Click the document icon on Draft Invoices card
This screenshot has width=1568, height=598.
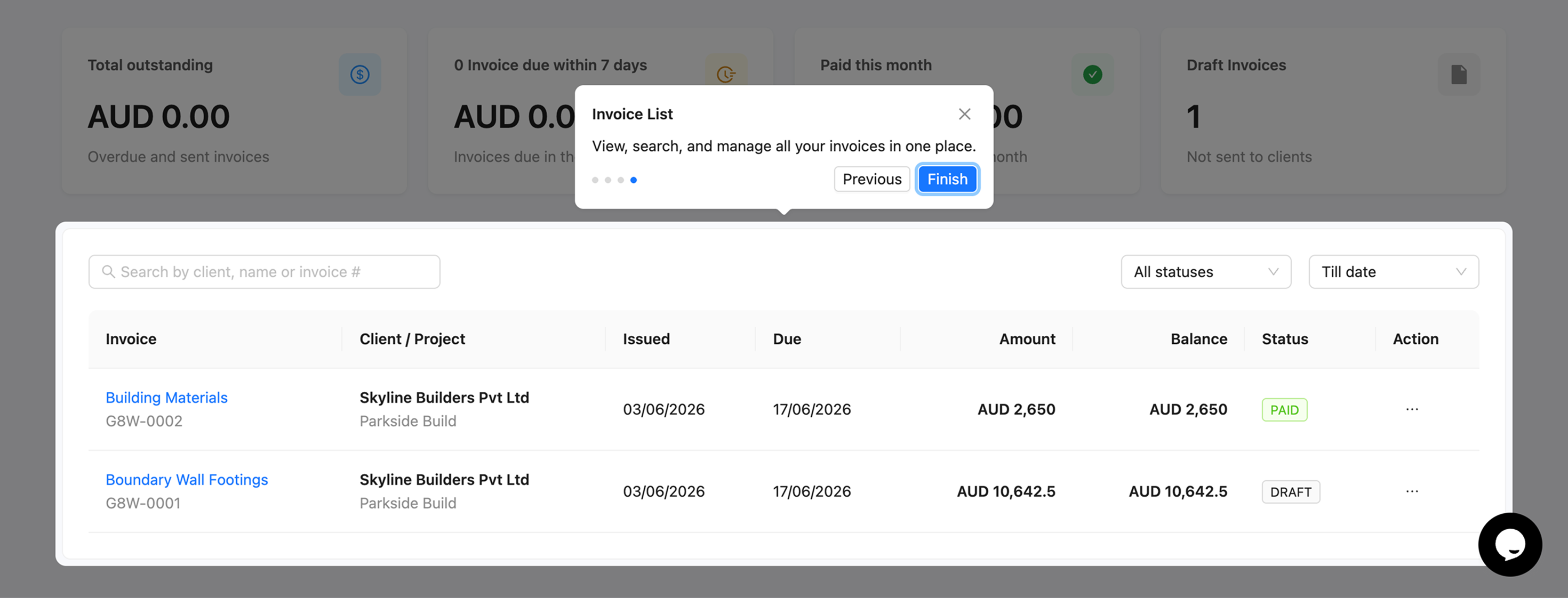coord(1459,74)
